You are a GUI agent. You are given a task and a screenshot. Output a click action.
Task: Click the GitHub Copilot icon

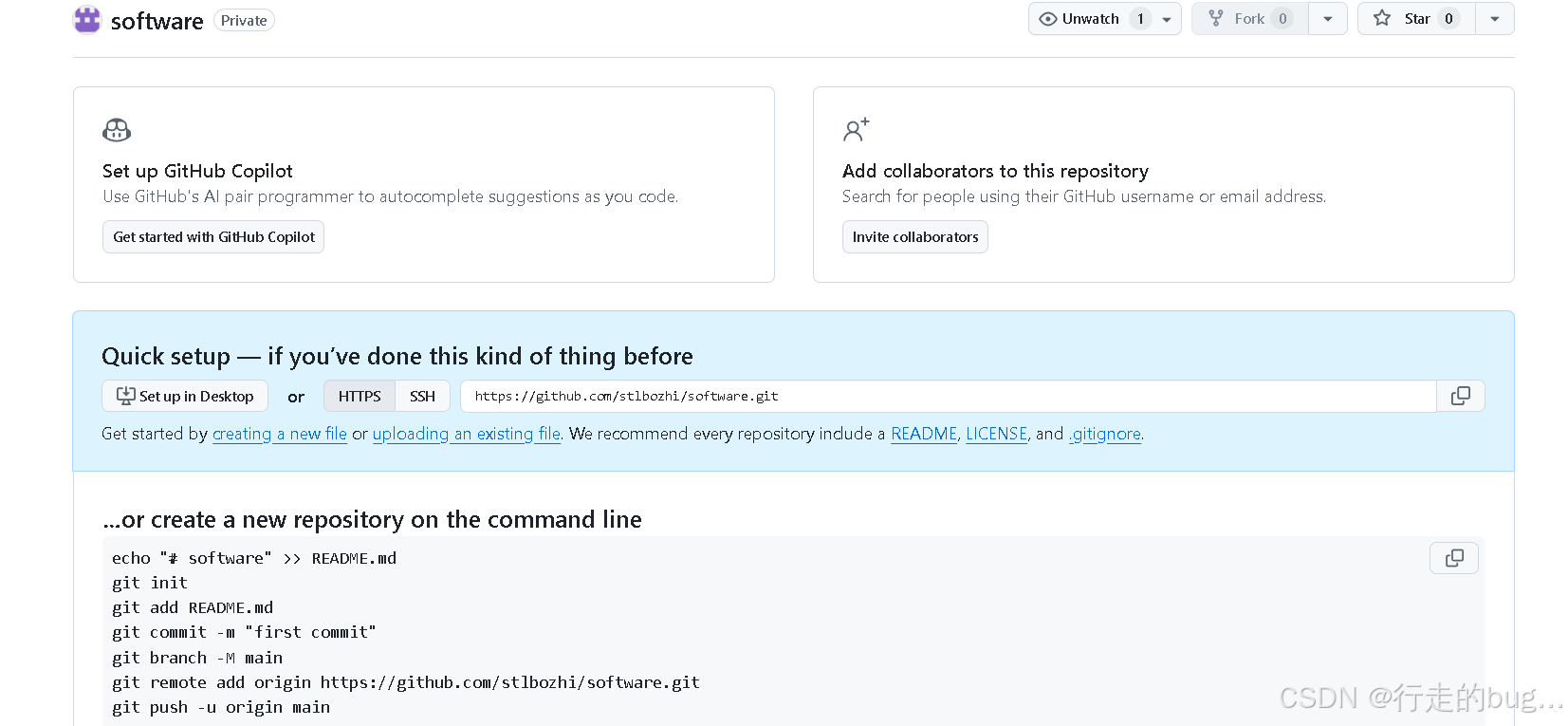tap(117, 130)
